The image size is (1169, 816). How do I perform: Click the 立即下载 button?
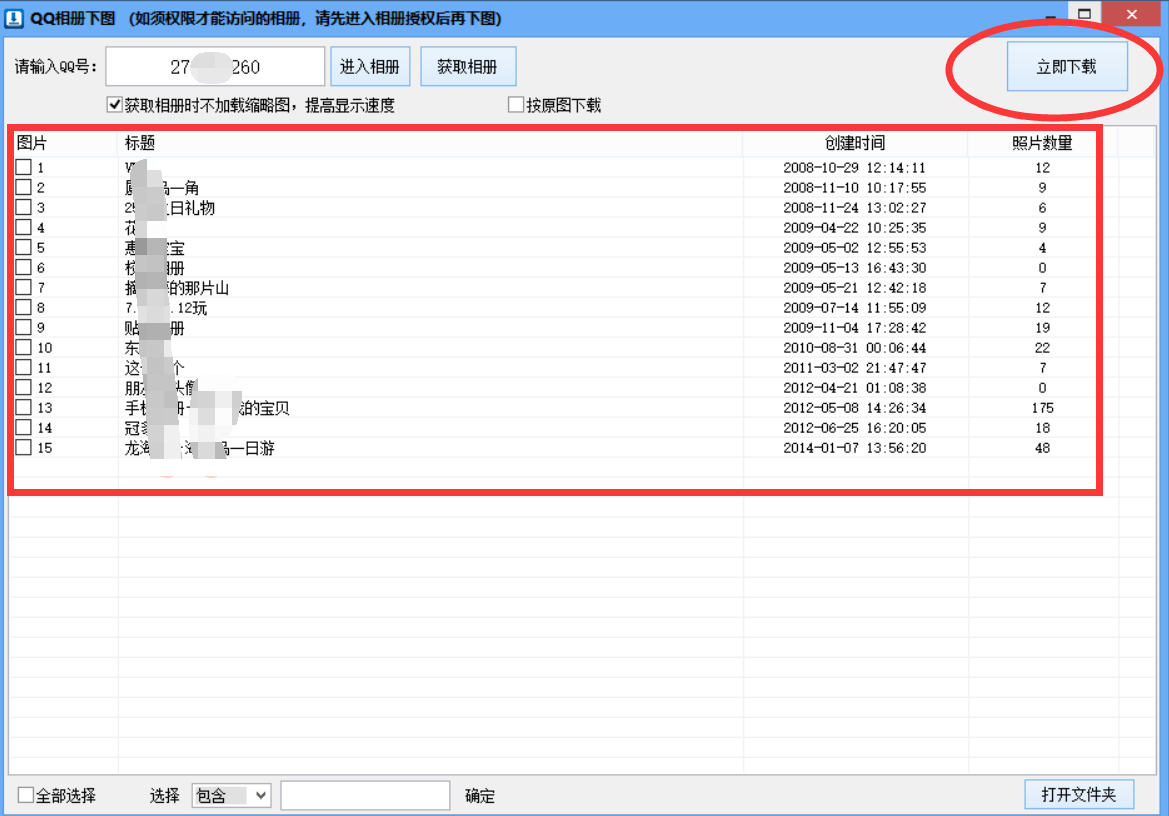point(1066,67)
